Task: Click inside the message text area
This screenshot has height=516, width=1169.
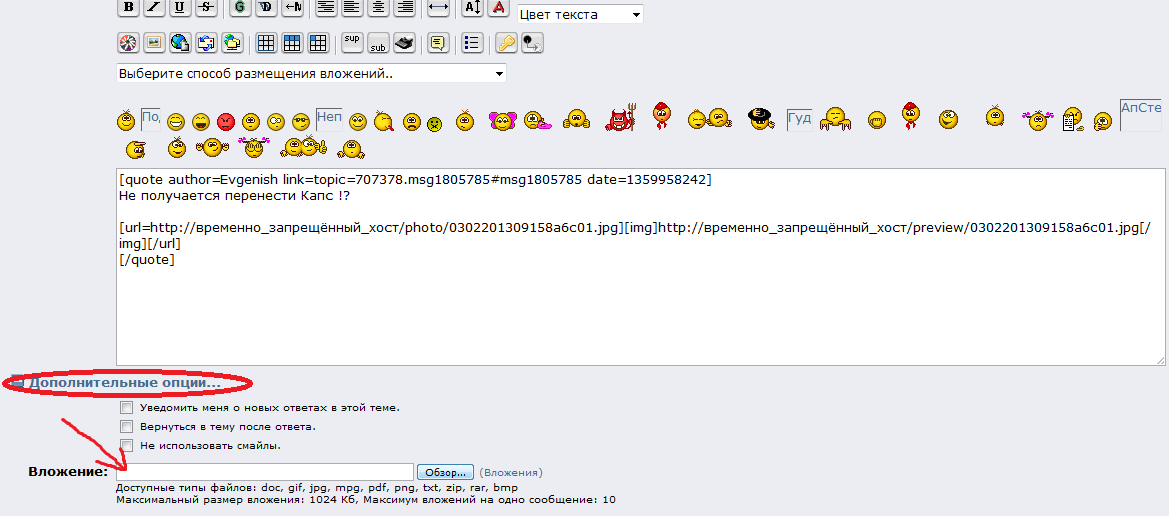Action: coord(640,310)
